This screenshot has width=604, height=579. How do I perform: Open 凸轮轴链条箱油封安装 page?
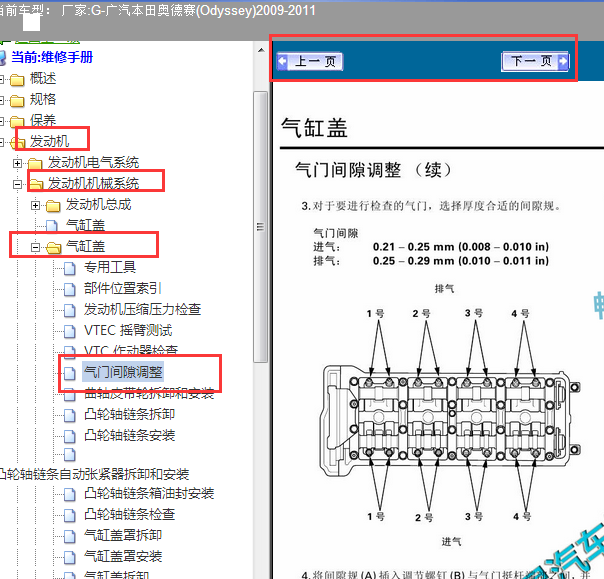coord(149,493)
